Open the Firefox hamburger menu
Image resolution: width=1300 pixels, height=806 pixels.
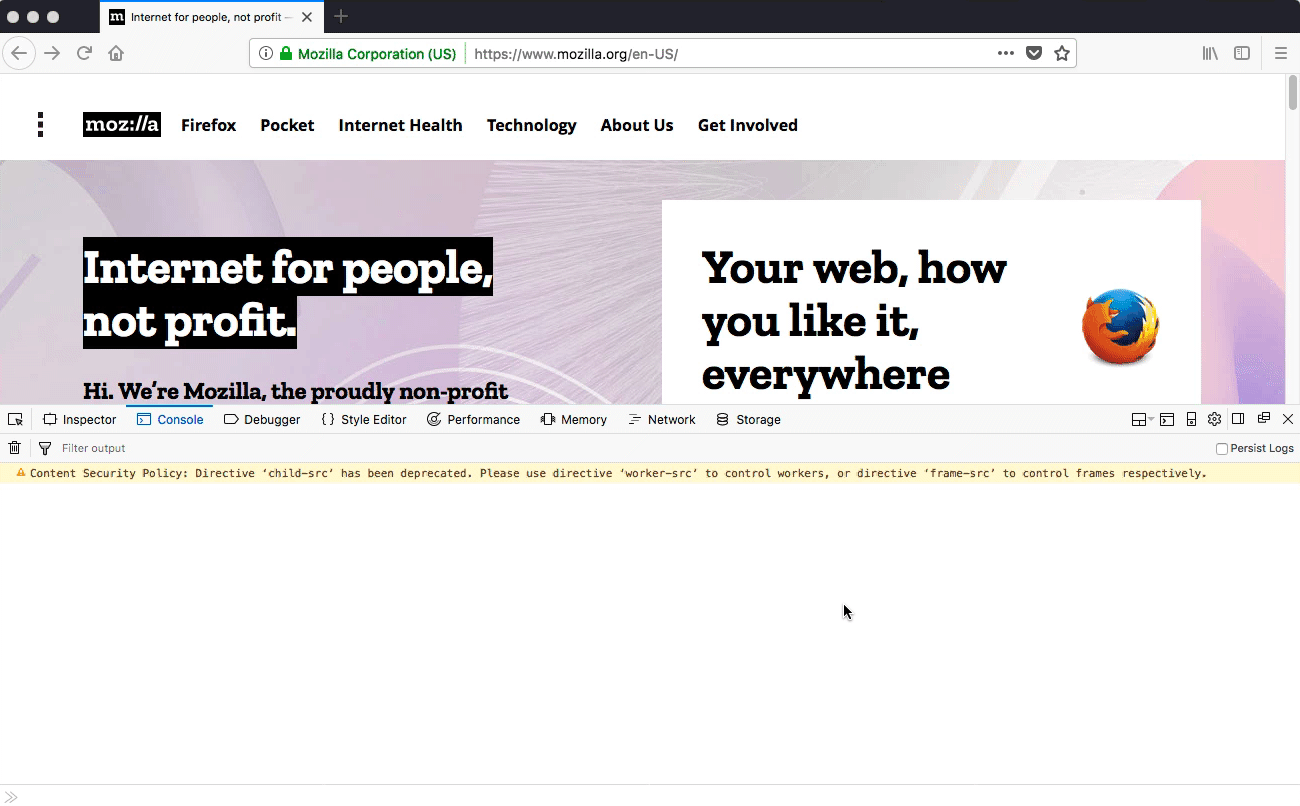[1281, 54]
